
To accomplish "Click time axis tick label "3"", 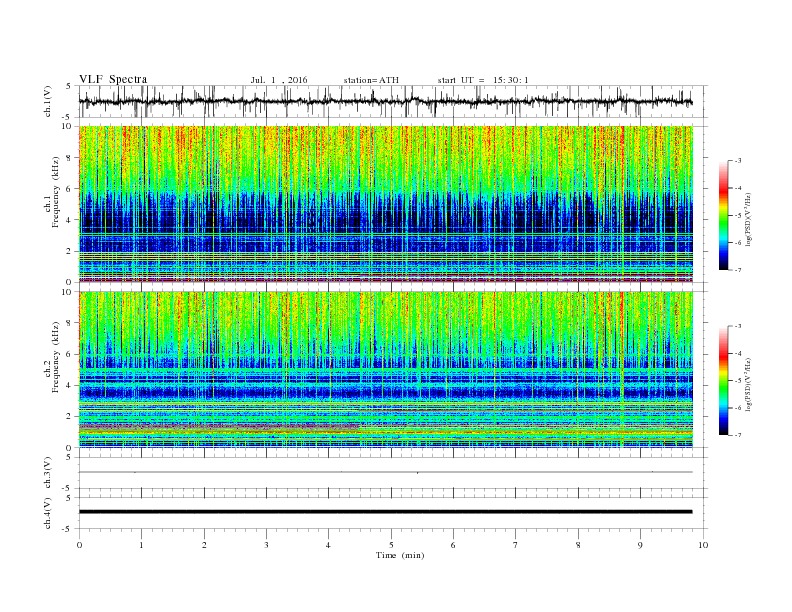I will point(266,545).
